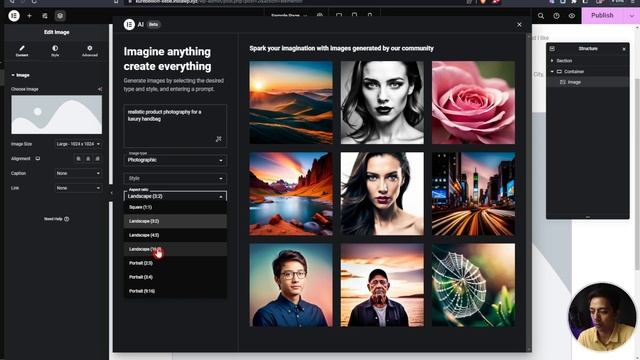Screen dimensions: 640x360
Task: Click inside the prompt text area
Action: [175, 126]
